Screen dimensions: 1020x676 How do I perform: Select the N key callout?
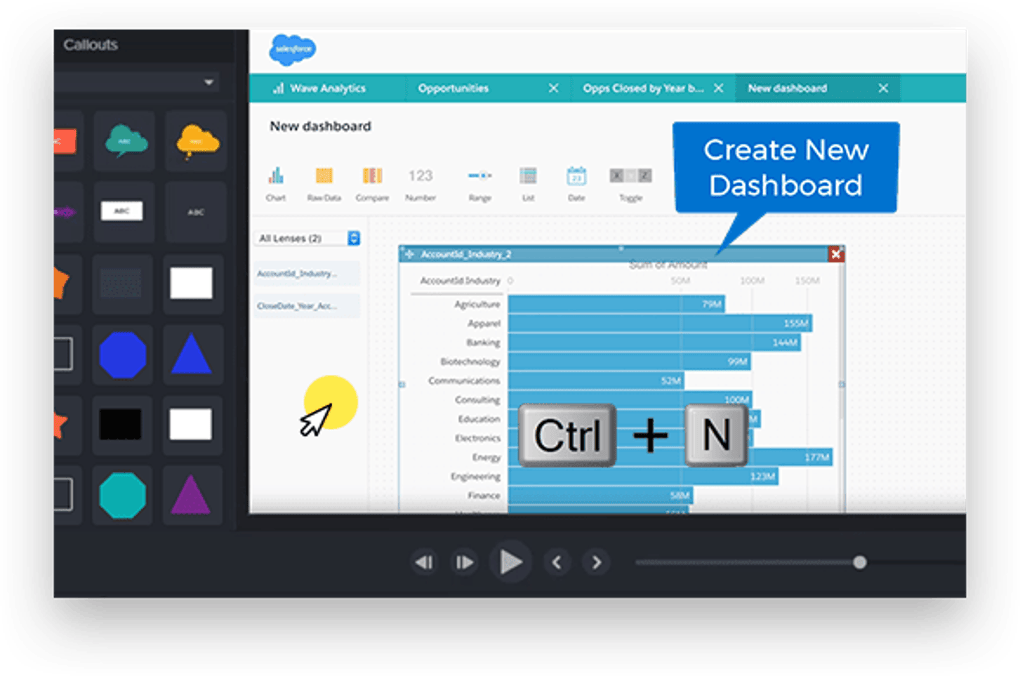(716, 435)
